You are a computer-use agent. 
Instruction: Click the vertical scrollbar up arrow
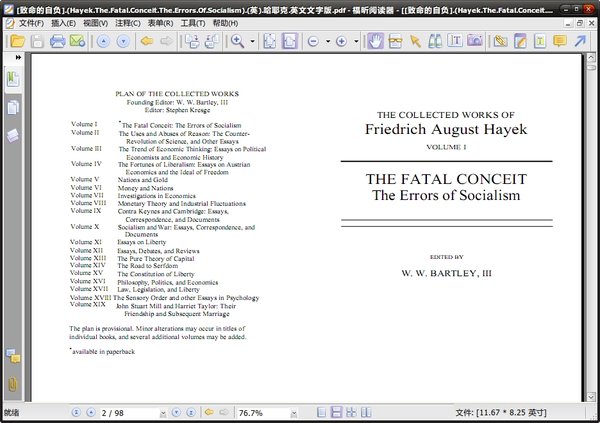coord(591,58)
